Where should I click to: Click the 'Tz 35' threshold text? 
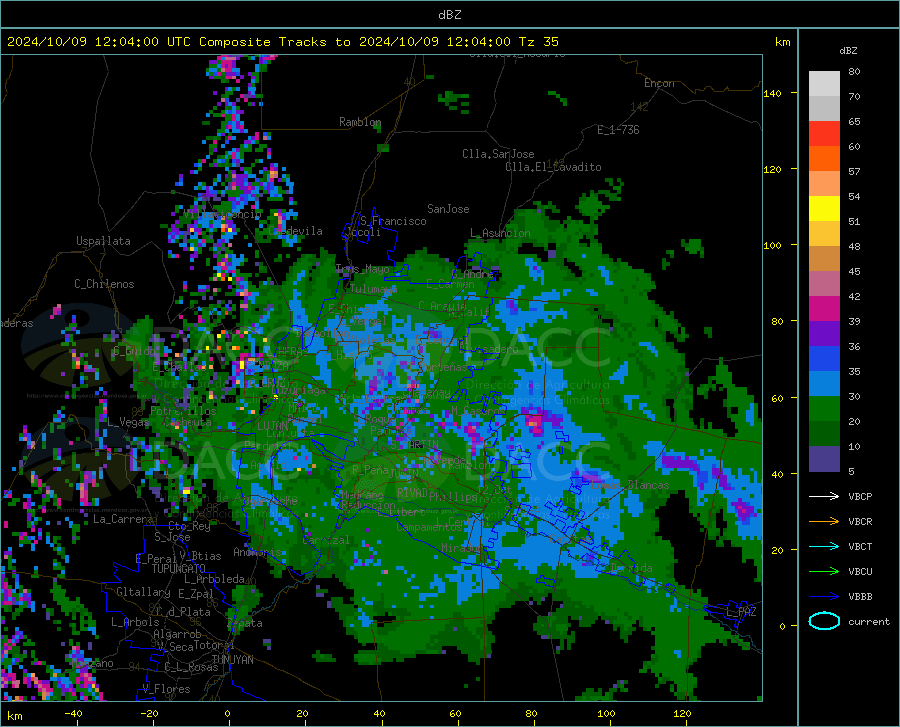(539, 42)
